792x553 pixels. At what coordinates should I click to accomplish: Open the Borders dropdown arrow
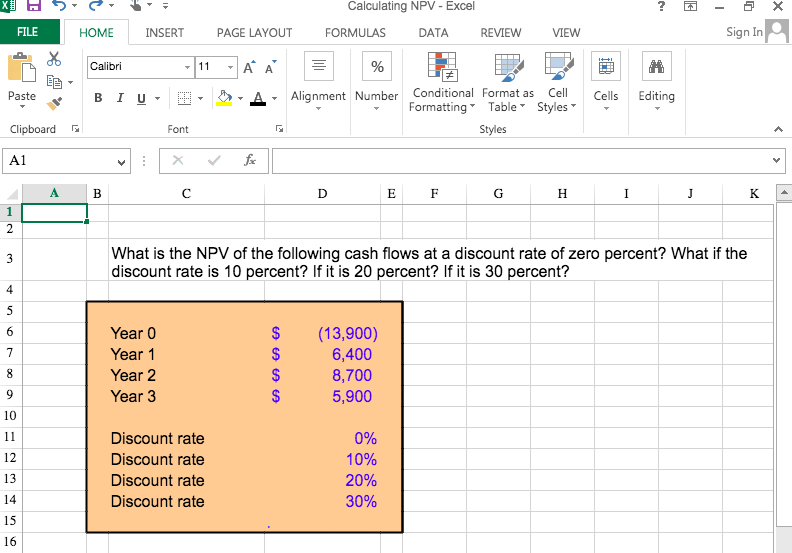(x=201, y=98)
